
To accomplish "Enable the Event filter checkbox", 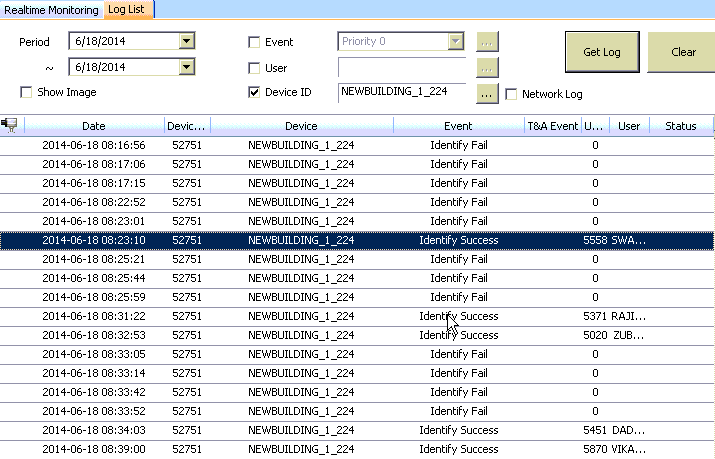I will tap(254, 42).
